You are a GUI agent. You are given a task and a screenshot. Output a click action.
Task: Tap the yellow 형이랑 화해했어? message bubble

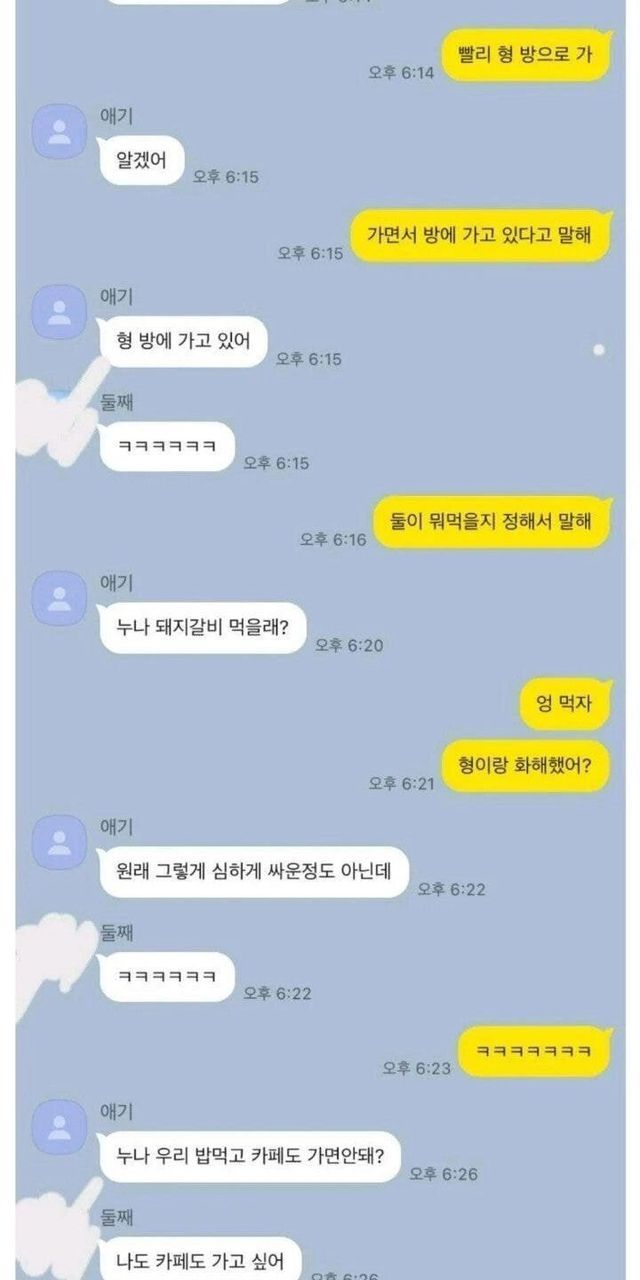(526, 766)
